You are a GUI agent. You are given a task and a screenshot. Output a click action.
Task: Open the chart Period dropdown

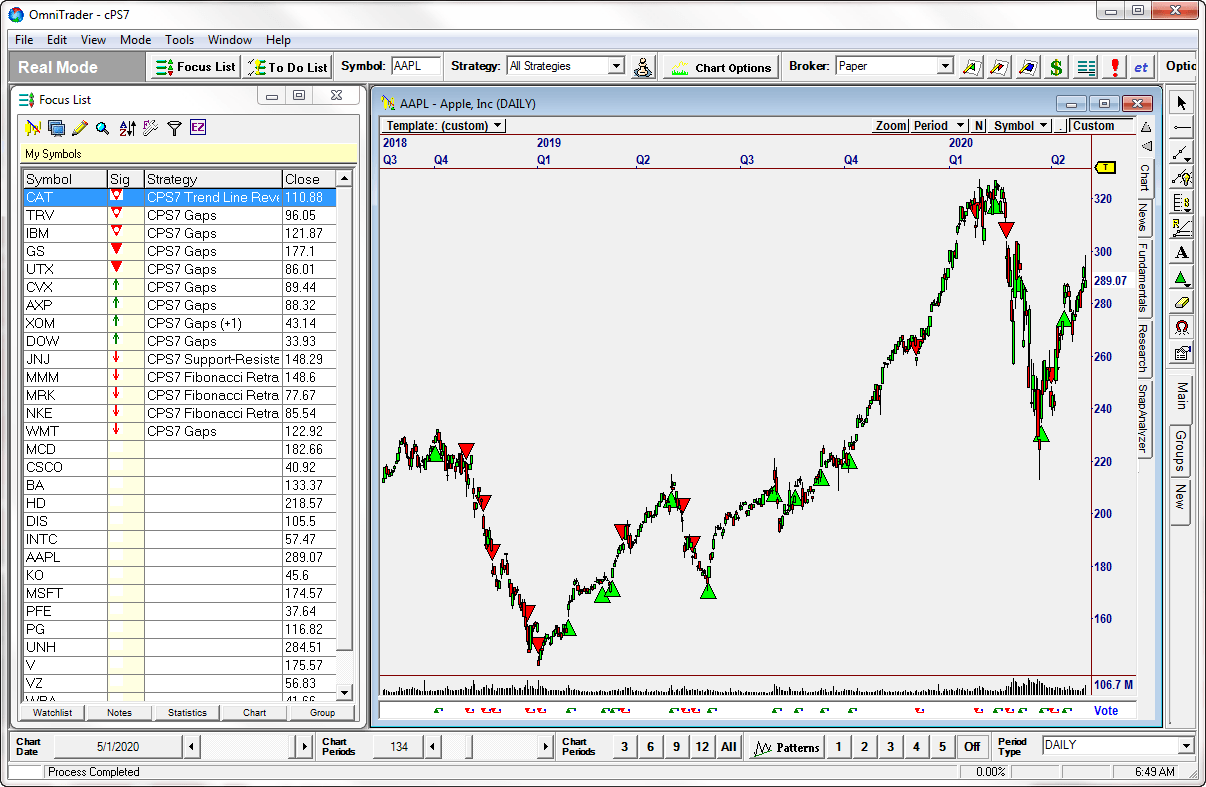tap(939, 126)
